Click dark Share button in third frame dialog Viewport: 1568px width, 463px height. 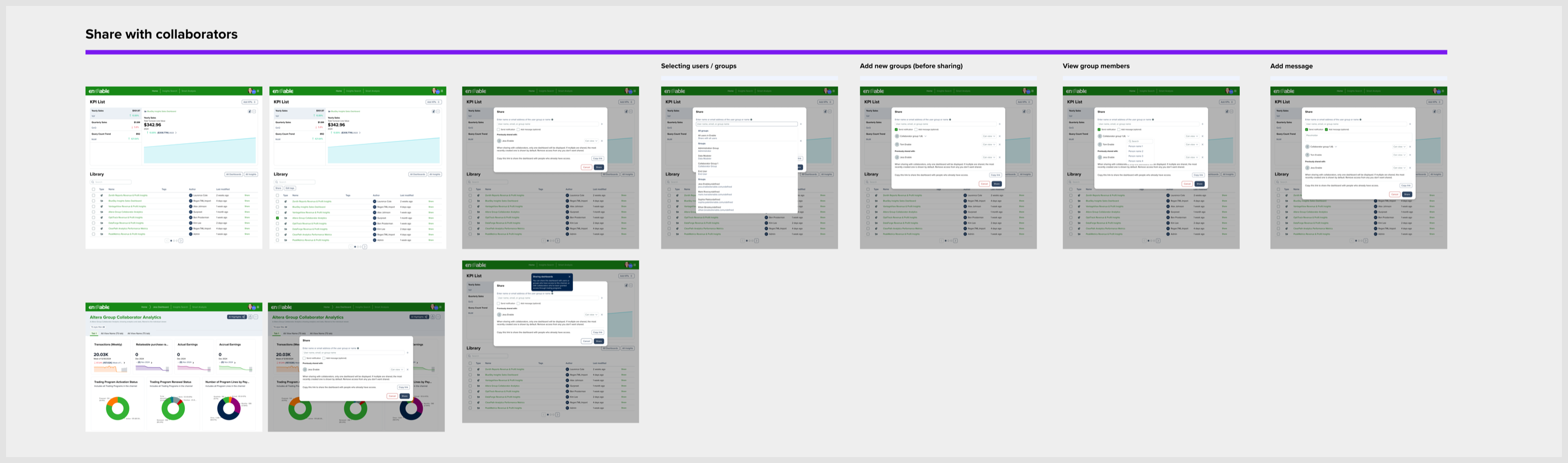point(599,168)
